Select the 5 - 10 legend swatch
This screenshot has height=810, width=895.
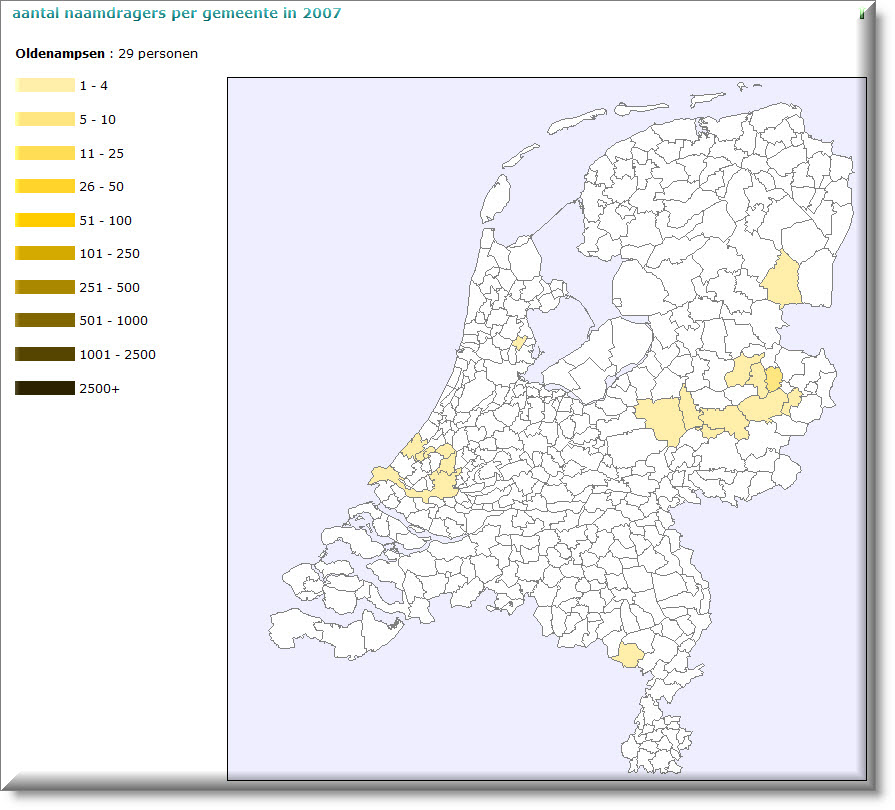tap(45, 120)
